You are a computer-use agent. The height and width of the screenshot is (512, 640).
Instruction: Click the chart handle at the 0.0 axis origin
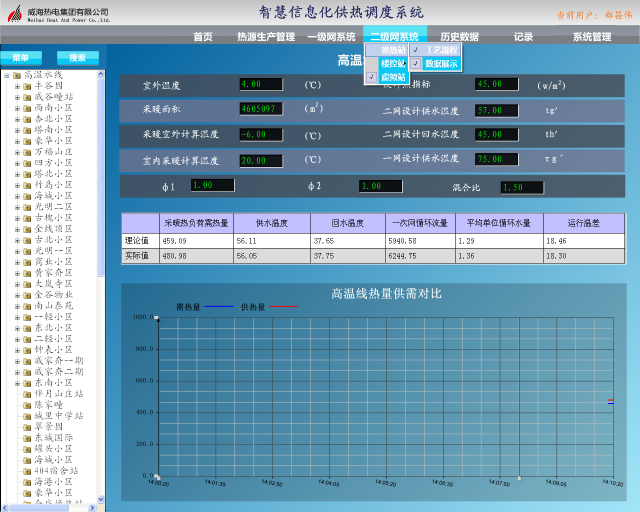point(157,477)
